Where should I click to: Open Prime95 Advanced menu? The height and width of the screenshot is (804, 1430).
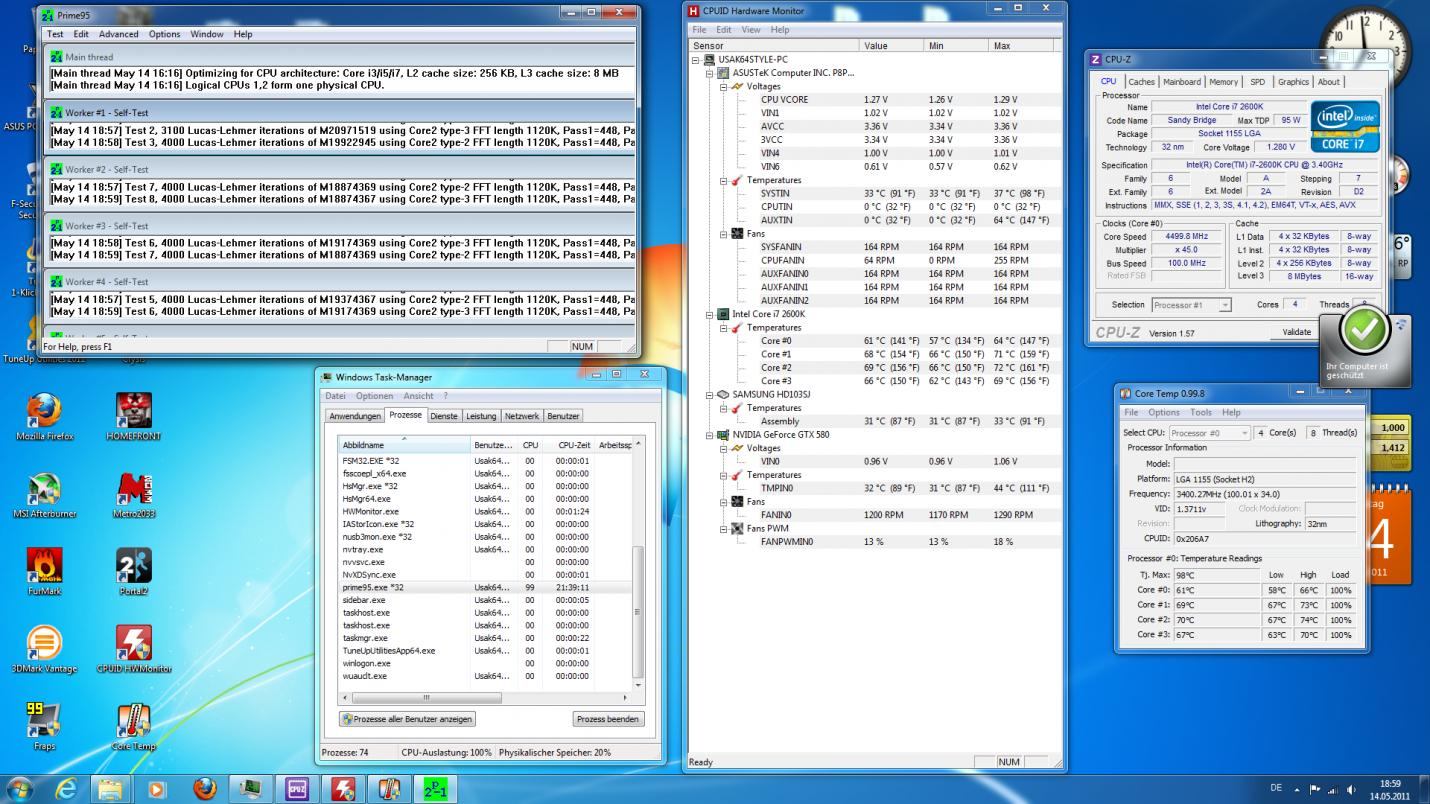pyautogui.click(x=119, y=34)
